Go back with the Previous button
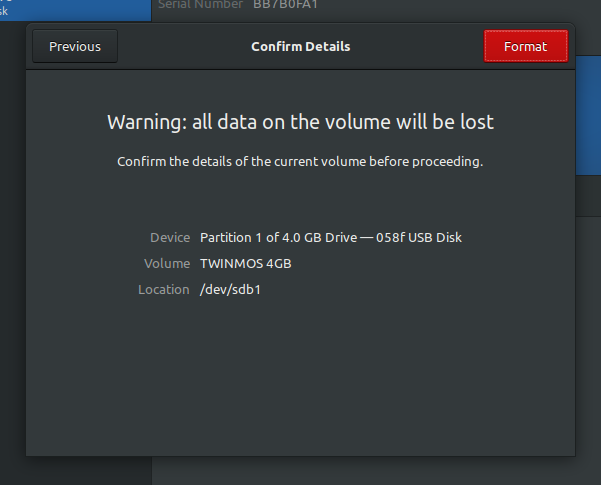 pos(75,46)
